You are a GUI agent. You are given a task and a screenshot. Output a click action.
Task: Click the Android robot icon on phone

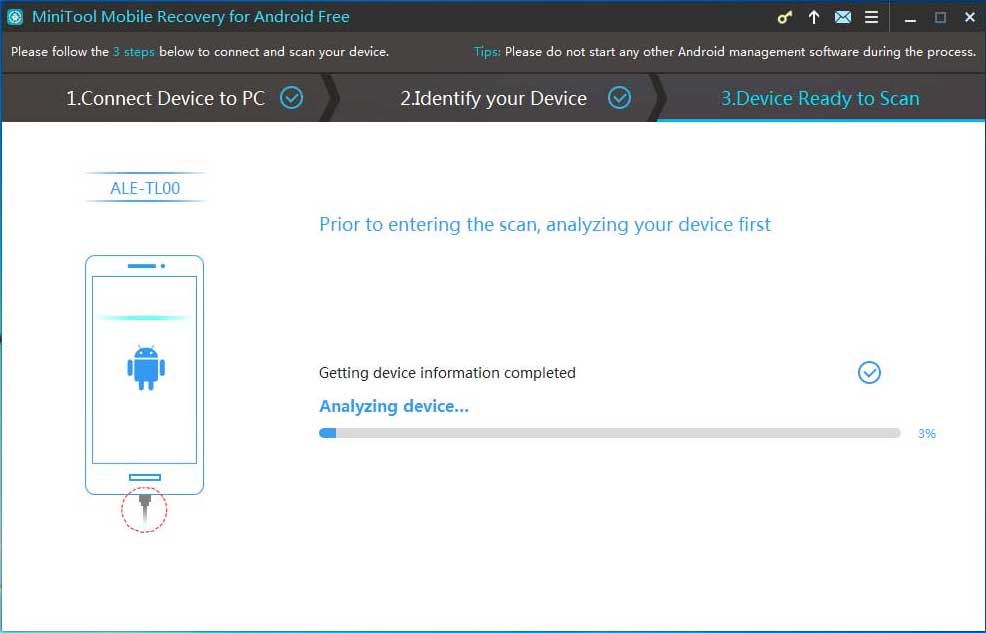pyautogui.click(x=146, y=368)
